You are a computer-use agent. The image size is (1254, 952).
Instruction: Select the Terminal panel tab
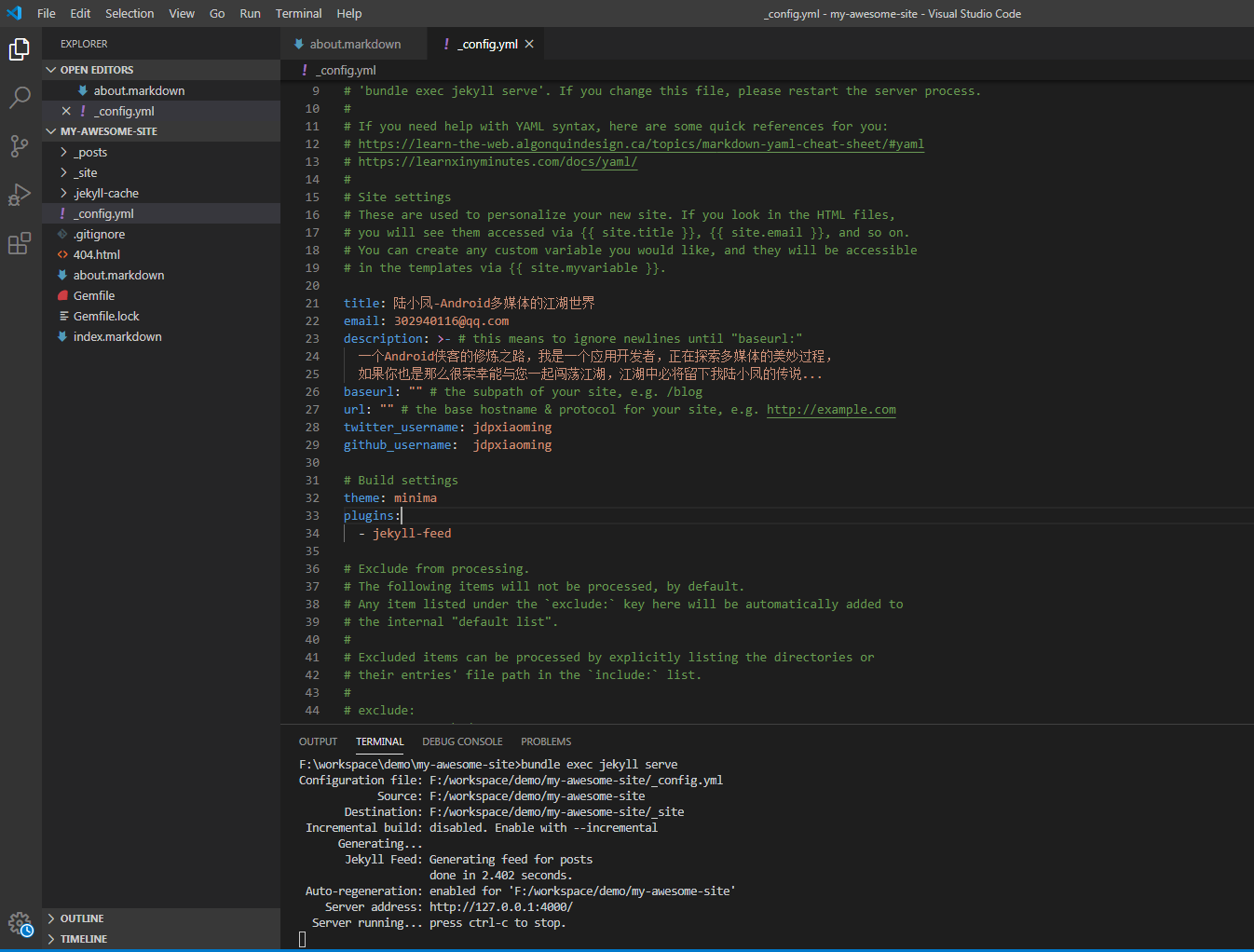(x=379, y=741)
